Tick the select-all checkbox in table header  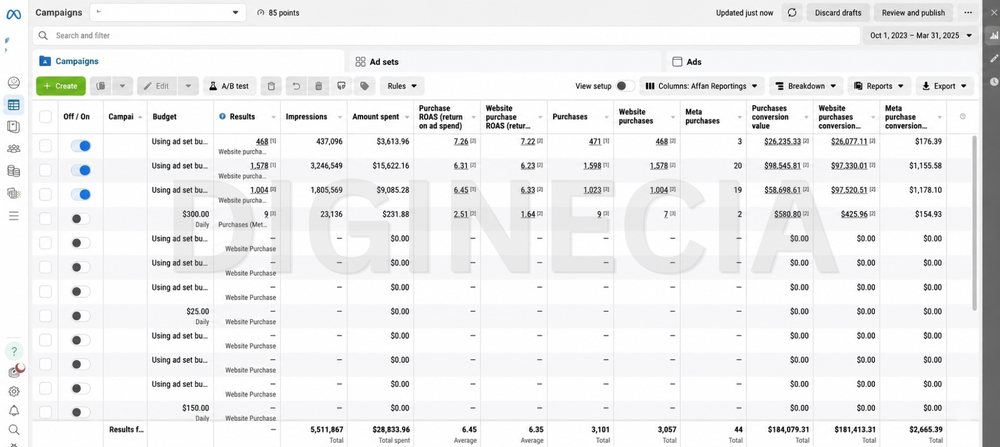click(x=45, y=117)
